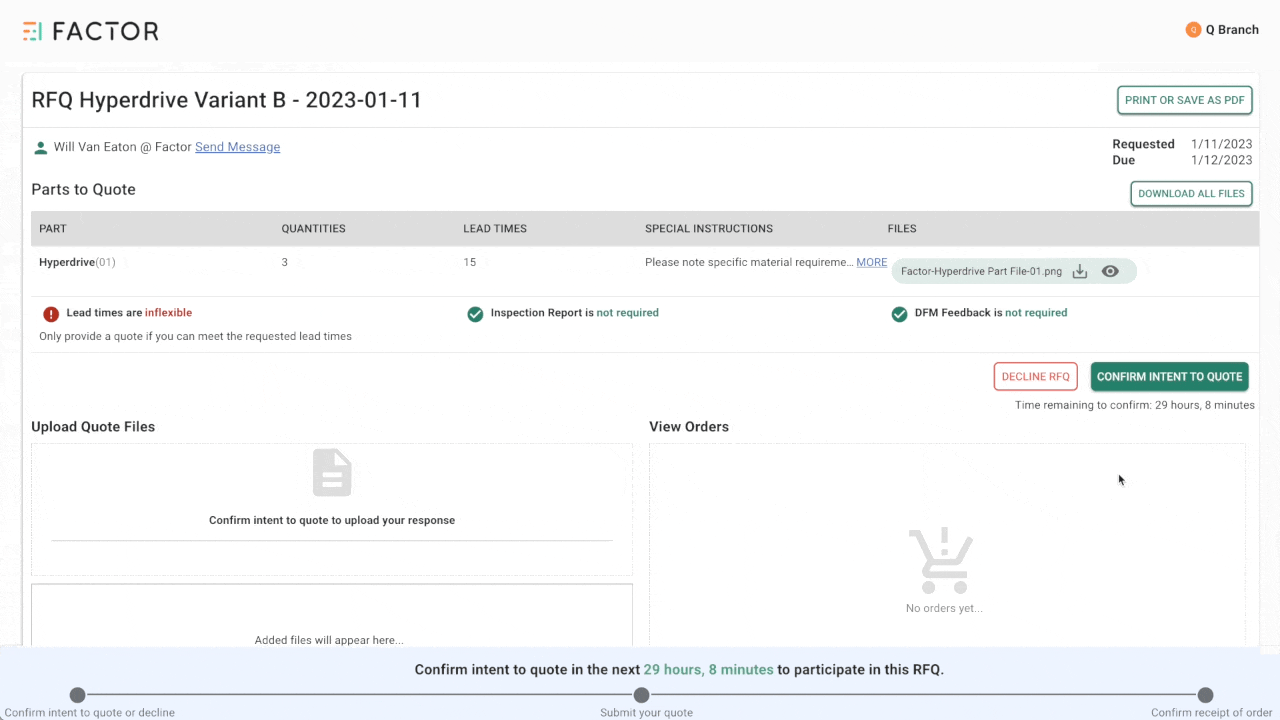Image resolution: width=1280 pixels, height=720 pixels.
Task: Click the DFM Feedback green check icon
Action: click(899, 314)
